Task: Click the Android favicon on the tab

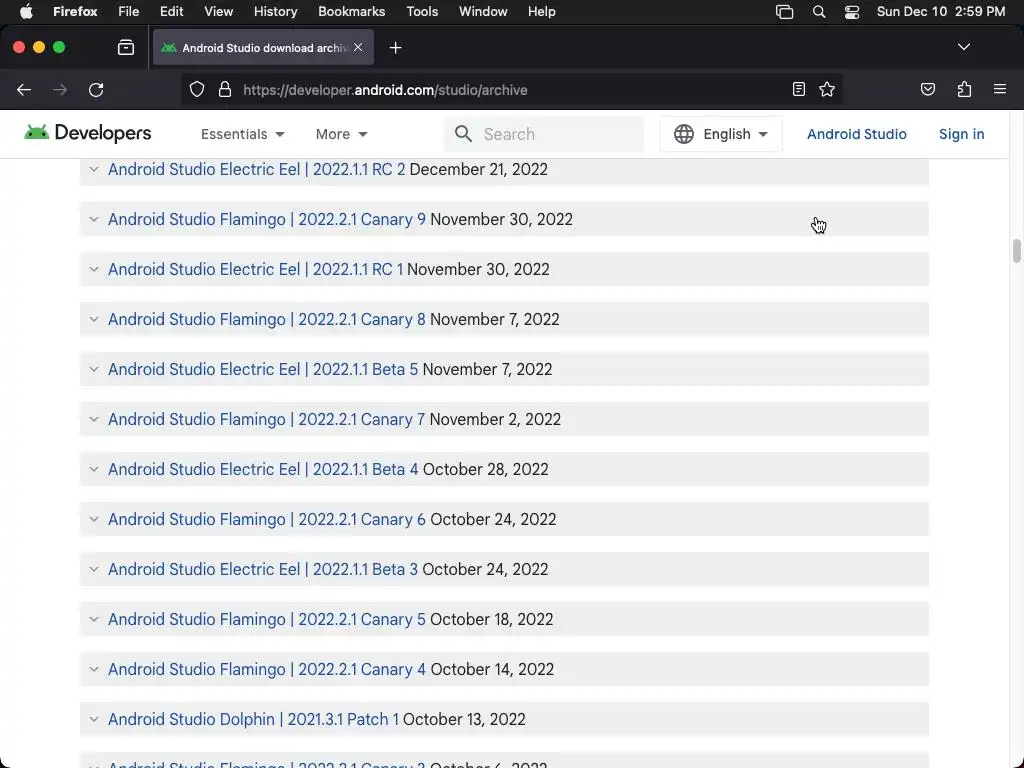Action: click(169, 48)
